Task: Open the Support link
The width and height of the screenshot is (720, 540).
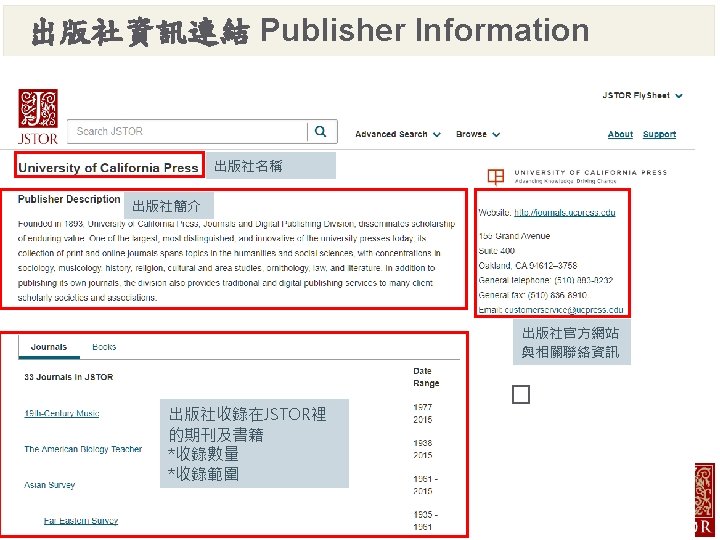Action: tap(659, 134)
